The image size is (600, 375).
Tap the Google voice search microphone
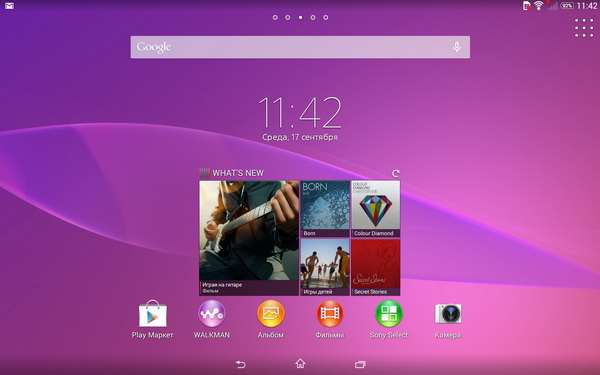coord(457,47)
